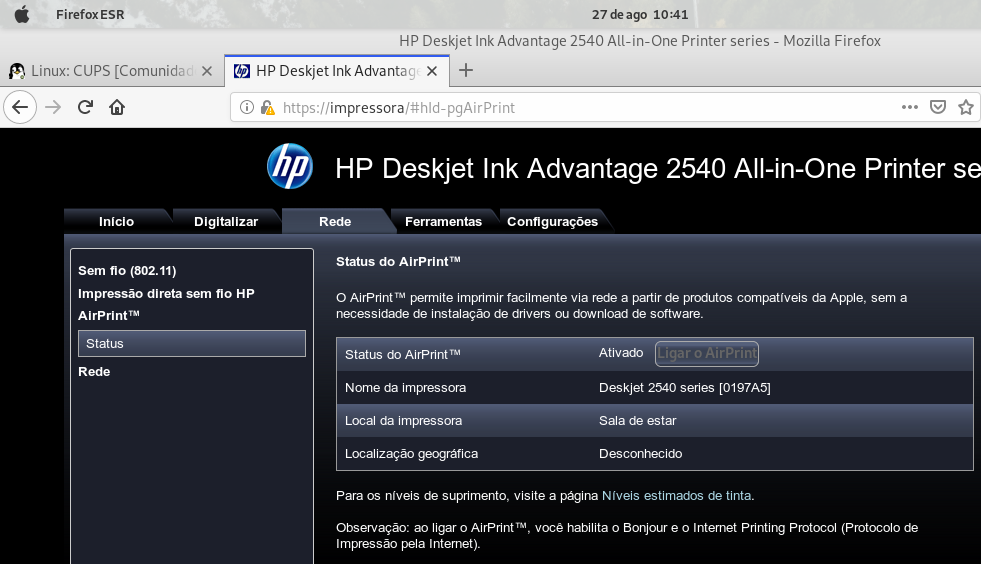Click the Sala de estar location value

tap(638, 421)
